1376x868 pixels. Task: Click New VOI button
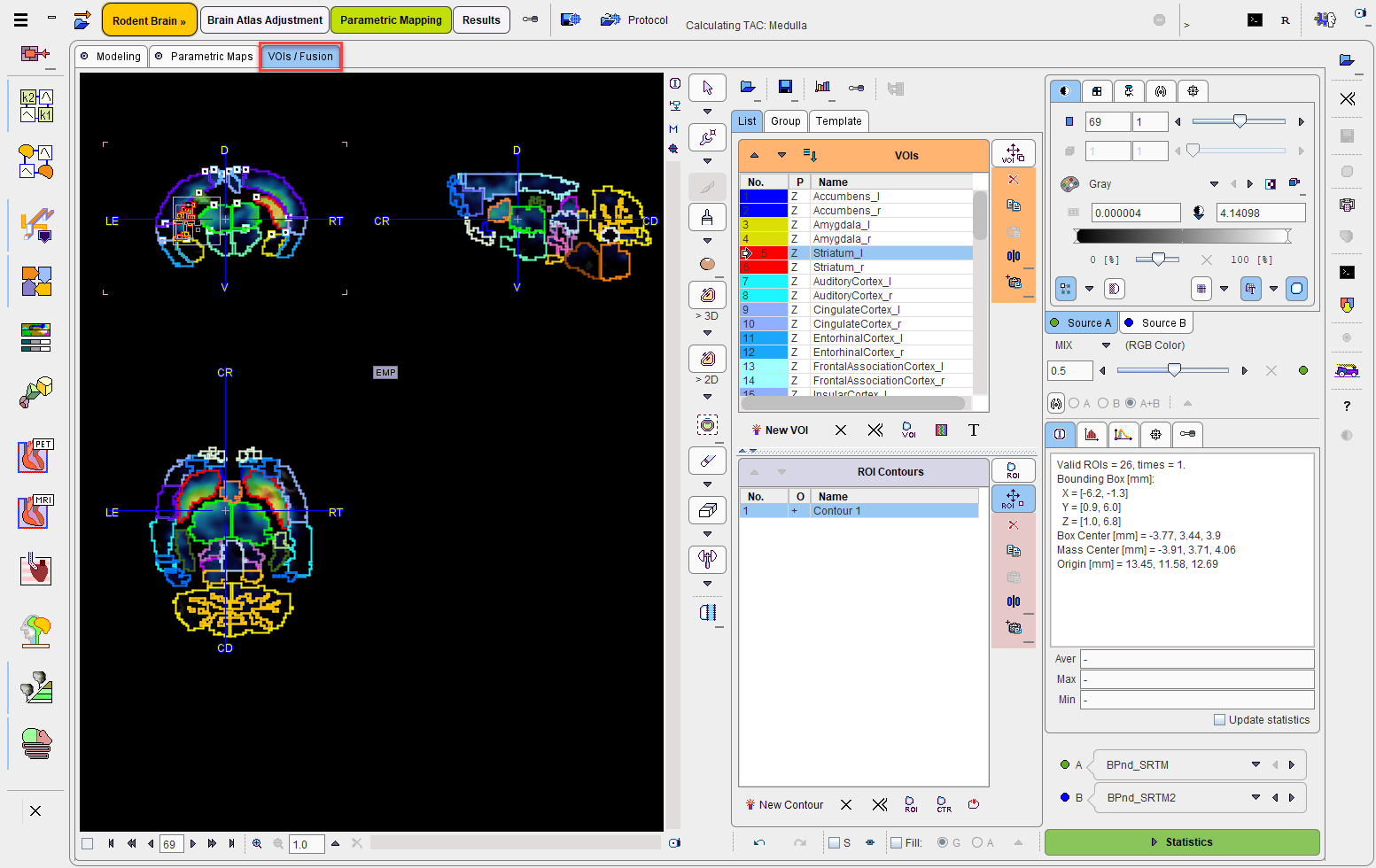pos(780,430)
